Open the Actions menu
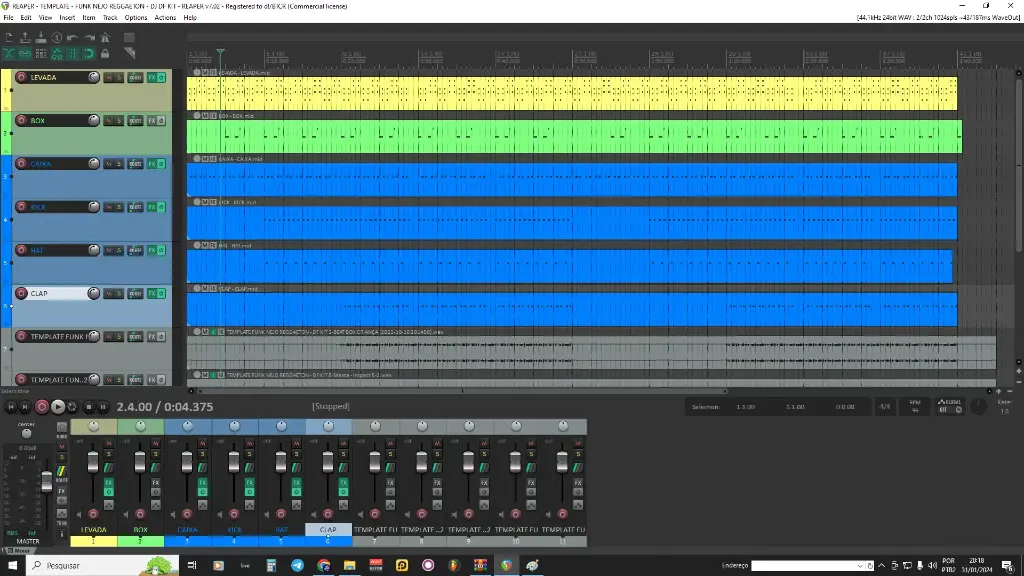1024x576 pixels. tap(165, 18)
